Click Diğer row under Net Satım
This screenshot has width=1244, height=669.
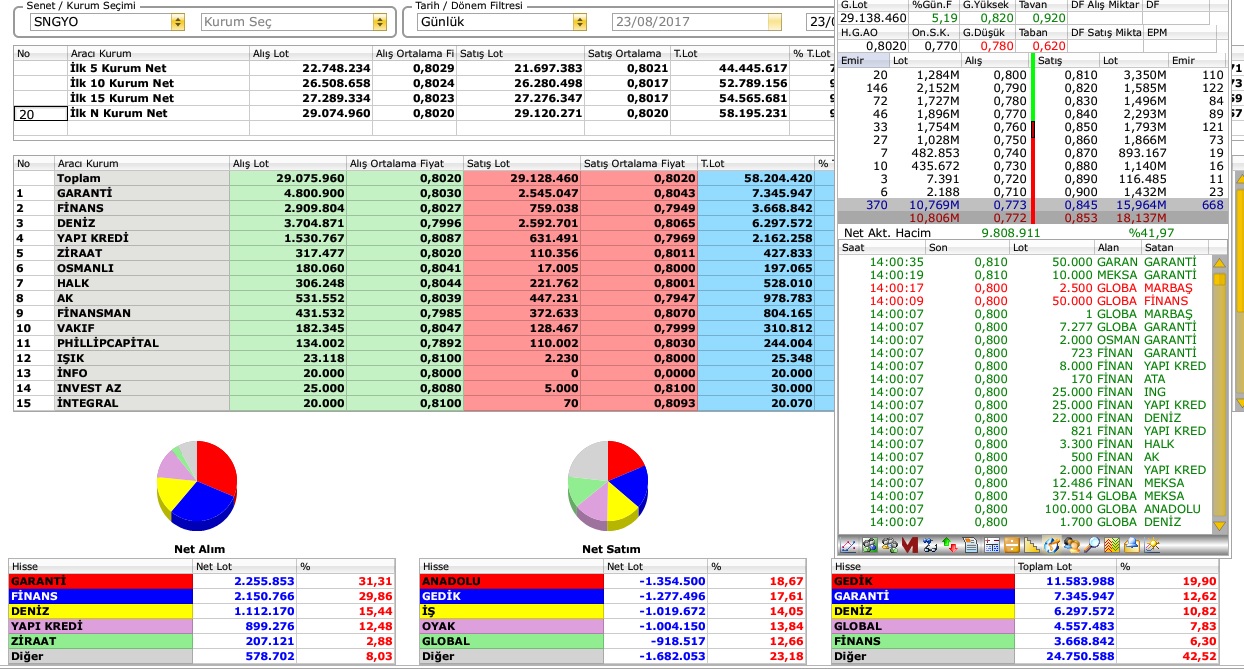[x=612, y=656]
